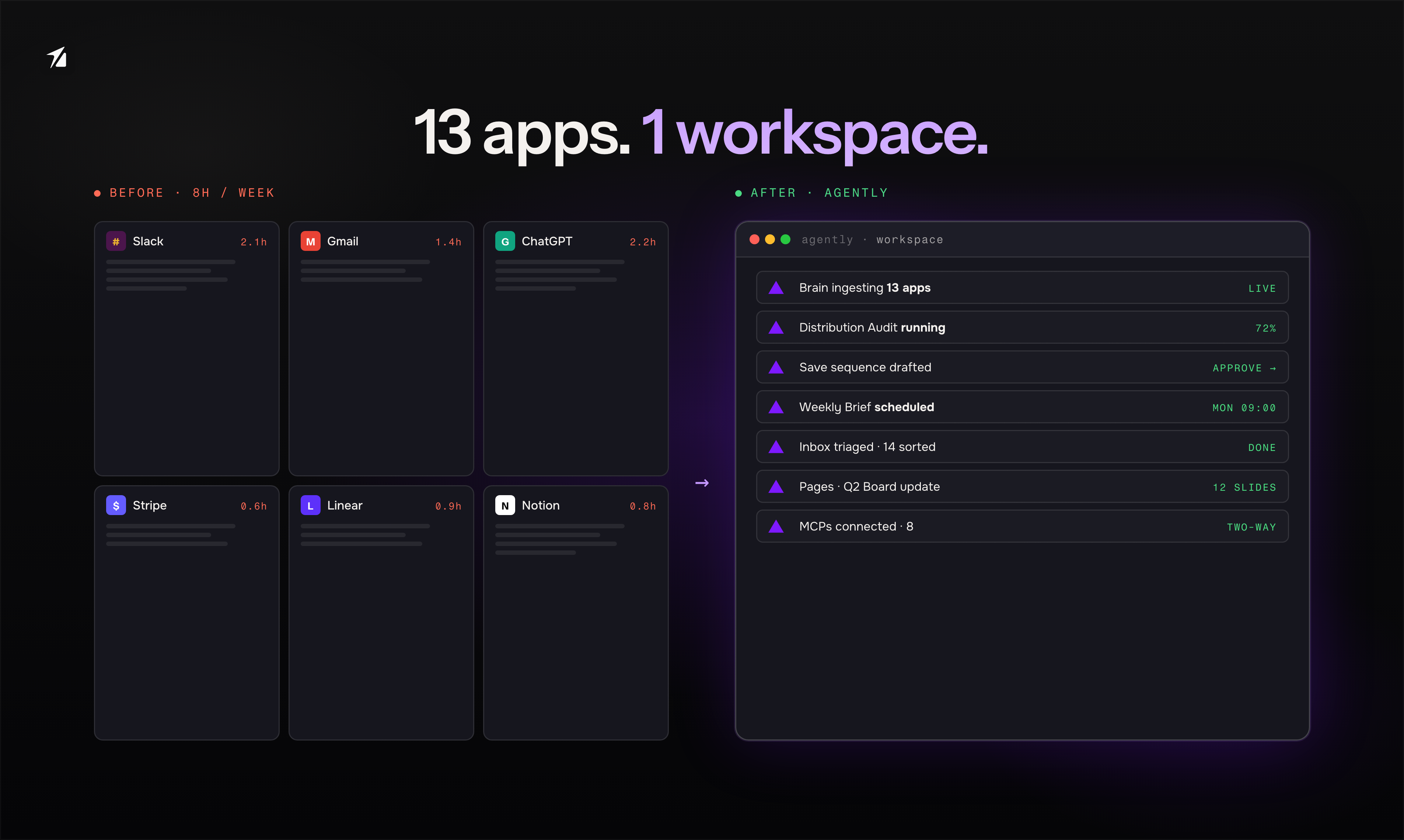
Task: Click the Stripe 0.6h time value
Action: (254, 507)
